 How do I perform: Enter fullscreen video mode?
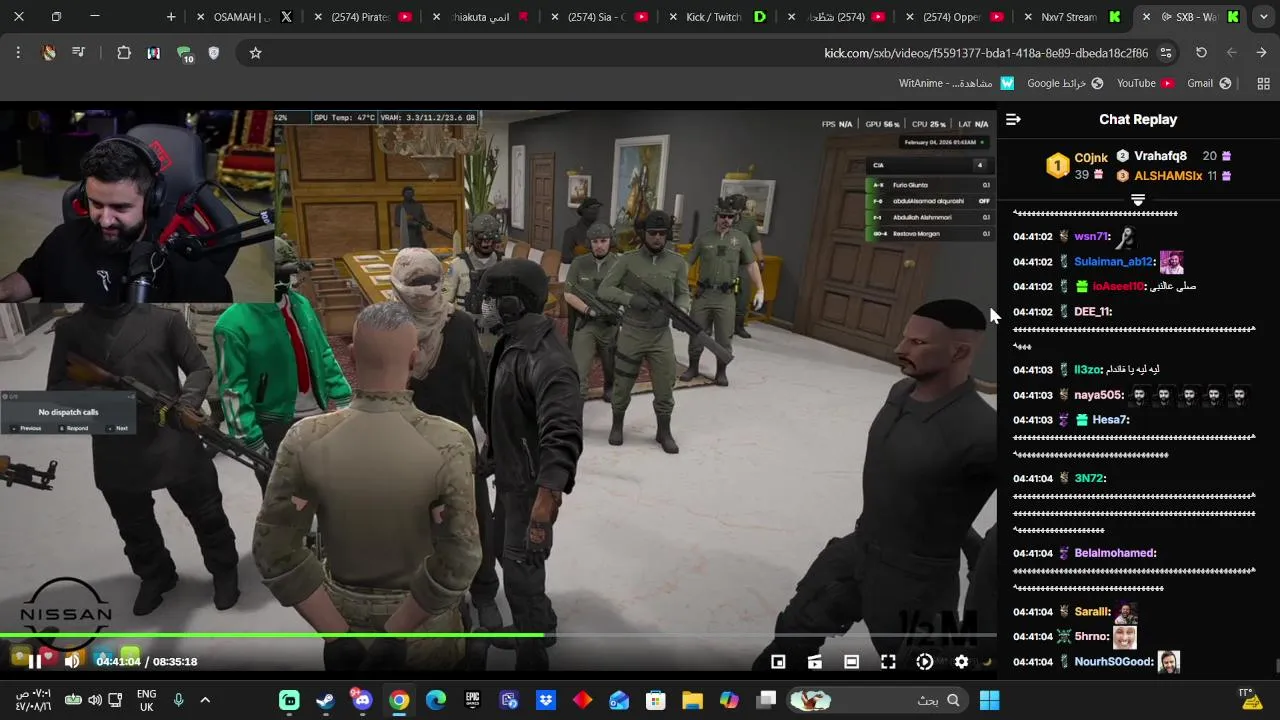(888, 661)
